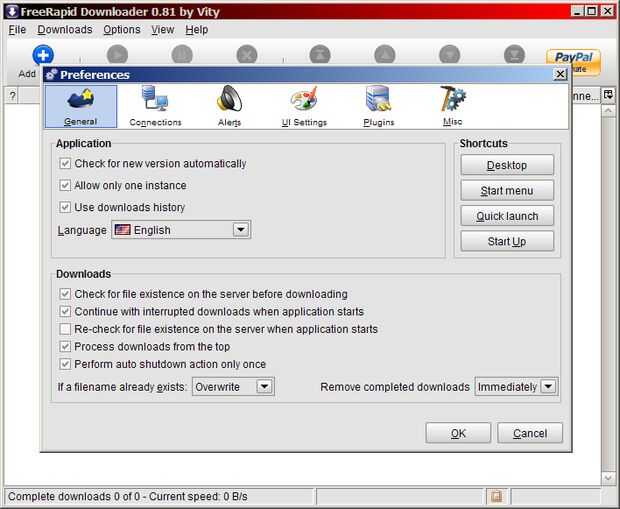Click the clipboard monitoring icon in status bar
The width and height of the screenshot is (620, 509).
click(496, 496)
